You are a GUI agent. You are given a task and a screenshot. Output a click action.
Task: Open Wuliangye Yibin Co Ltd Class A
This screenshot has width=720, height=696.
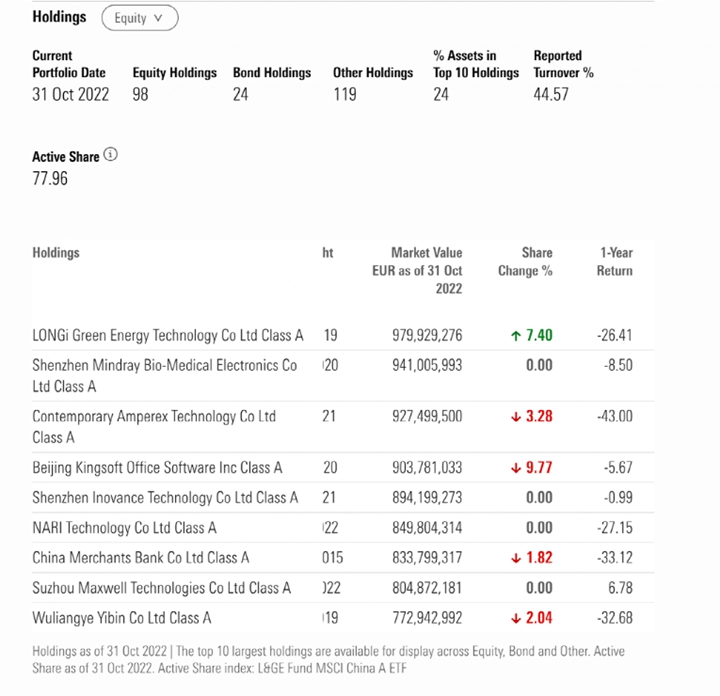122,618
